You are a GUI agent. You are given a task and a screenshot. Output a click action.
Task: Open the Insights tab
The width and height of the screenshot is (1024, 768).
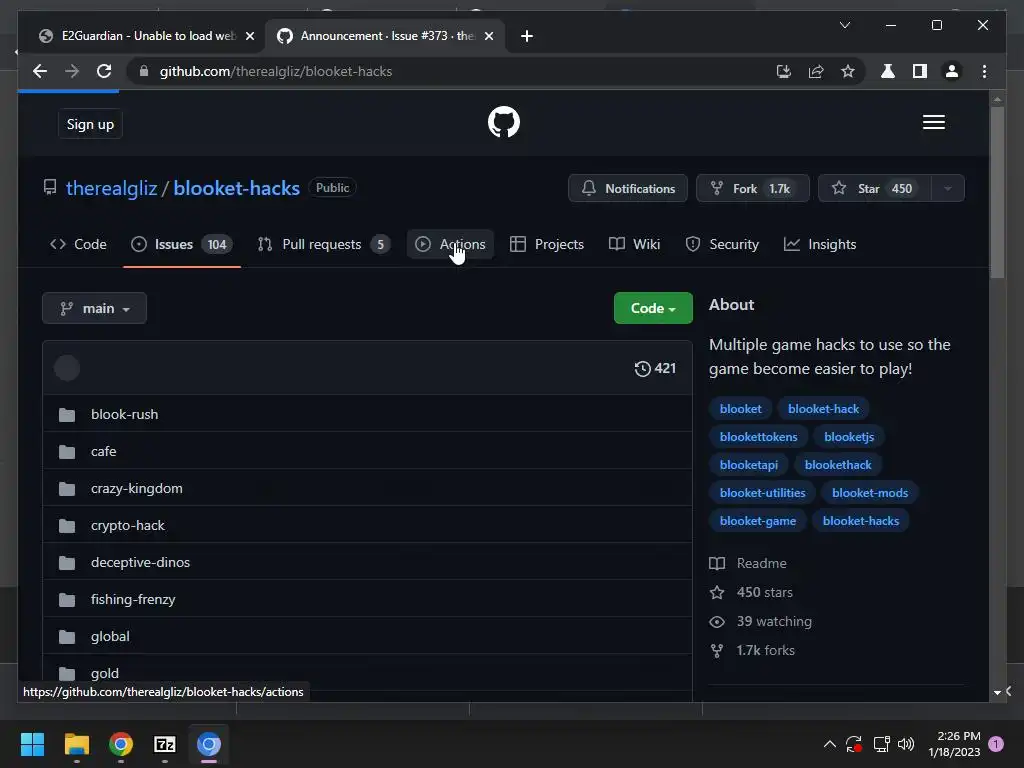820,244
